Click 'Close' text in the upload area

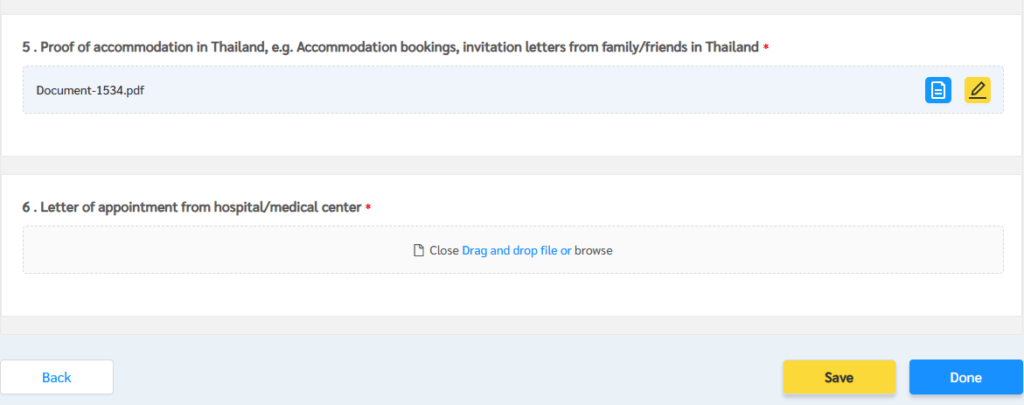(444, 250)
